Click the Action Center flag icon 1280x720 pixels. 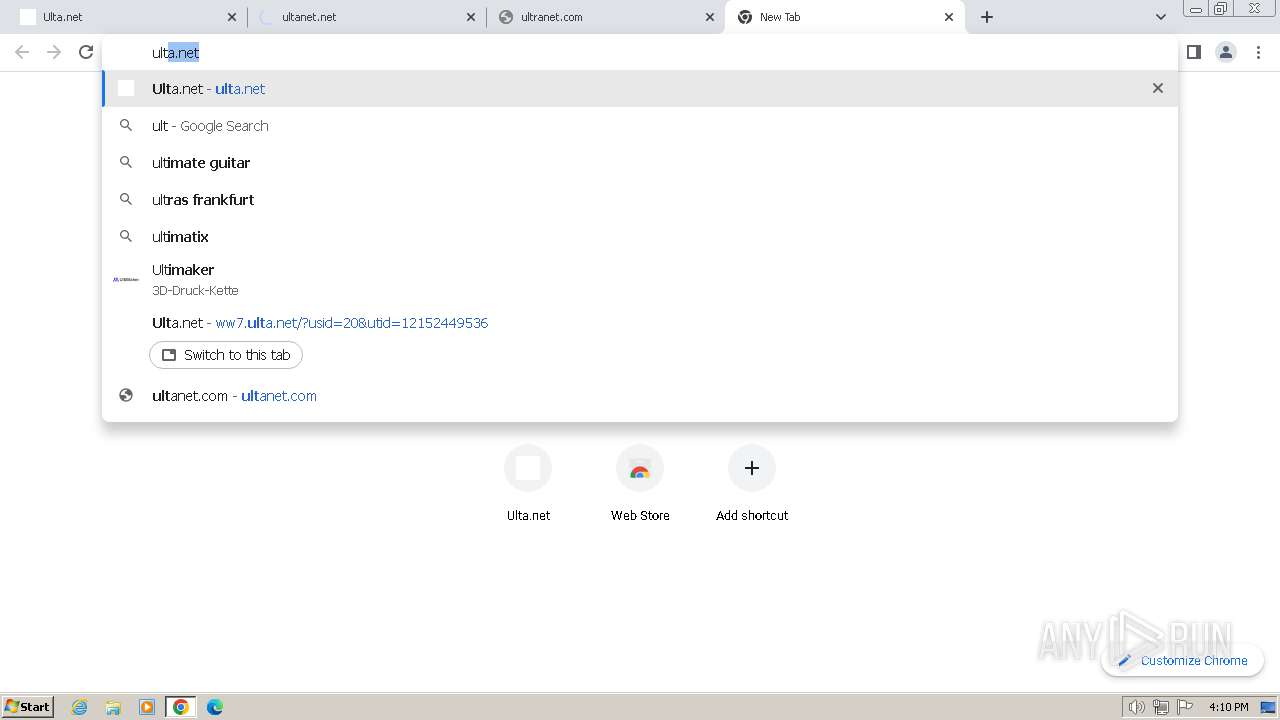(x=1185, y=707)
